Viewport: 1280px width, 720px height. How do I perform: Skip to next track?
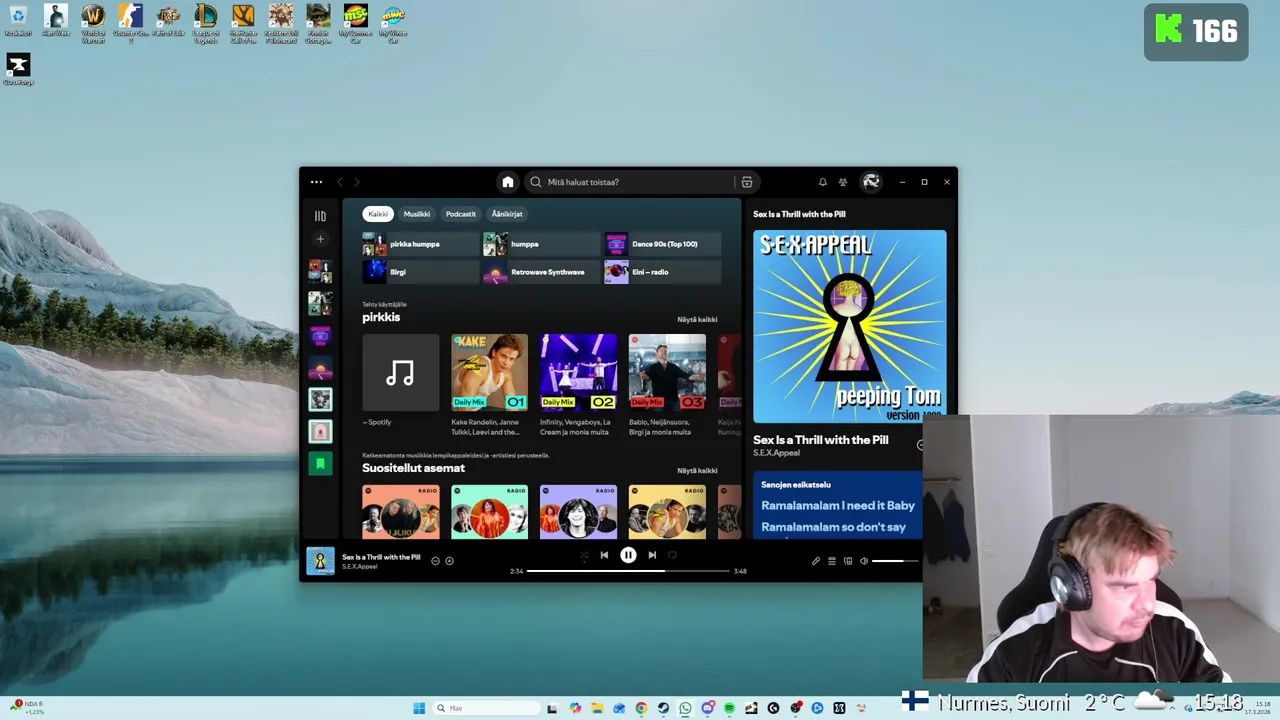[652, 555]
